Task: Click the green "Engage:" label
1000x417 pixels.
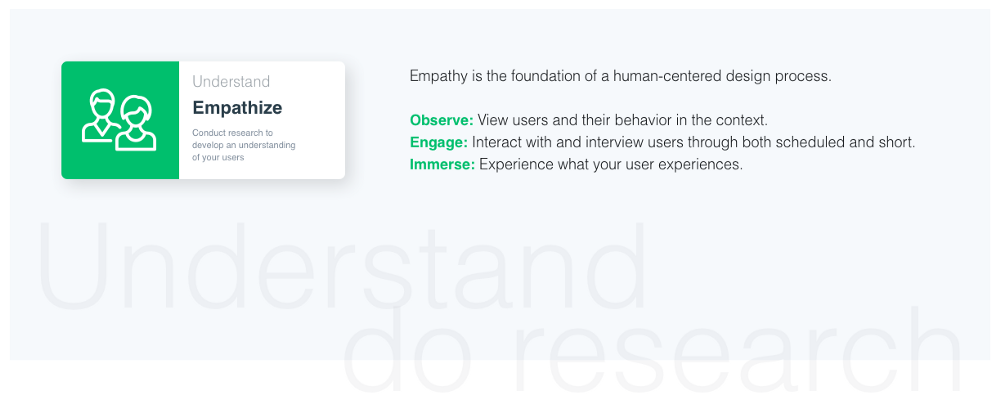Action: [439, 142]
